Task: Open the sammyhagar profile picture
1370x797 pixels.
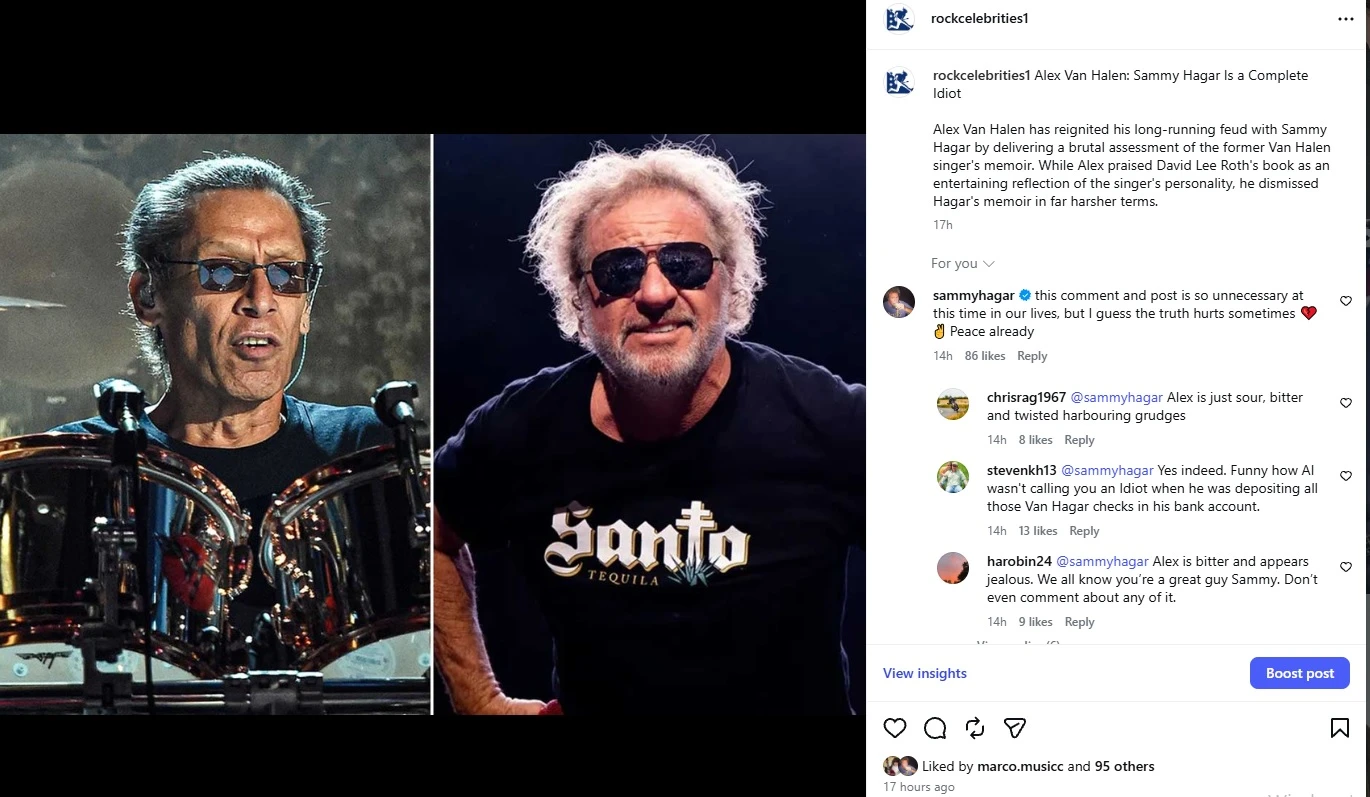Action: pos(899,302)
